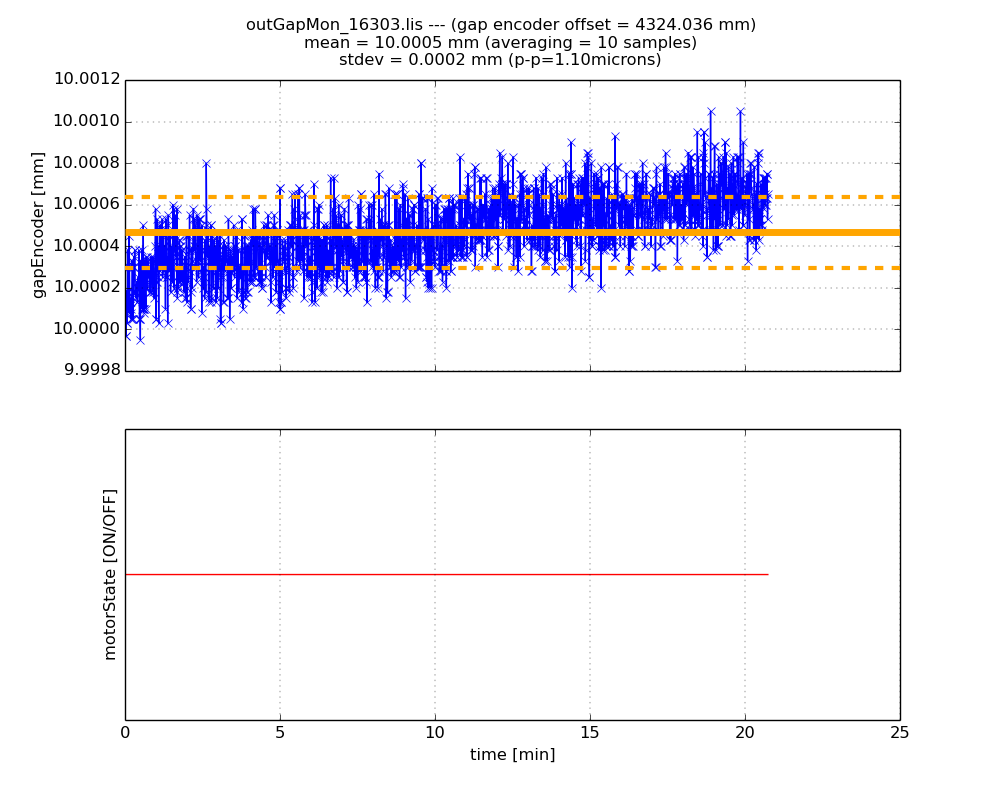Select the 10.0008 y-axis tick label
This screenshot has width=1000, height=800.
point(87,163)
